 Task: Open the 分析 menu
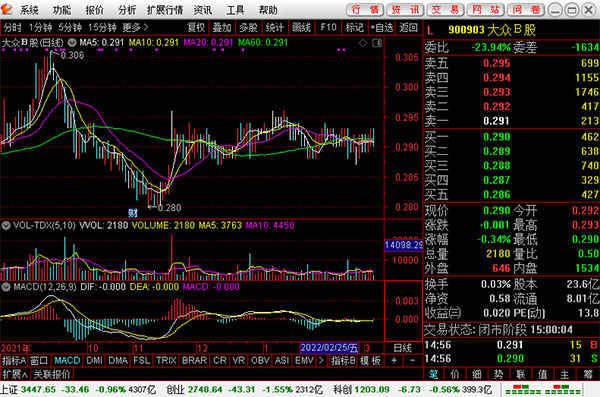[127, 10]
